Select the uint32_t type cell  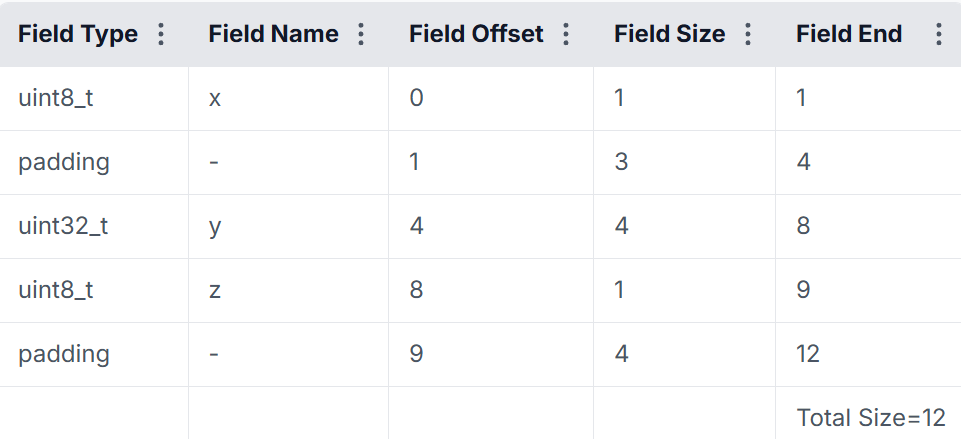tap(94, 227)
